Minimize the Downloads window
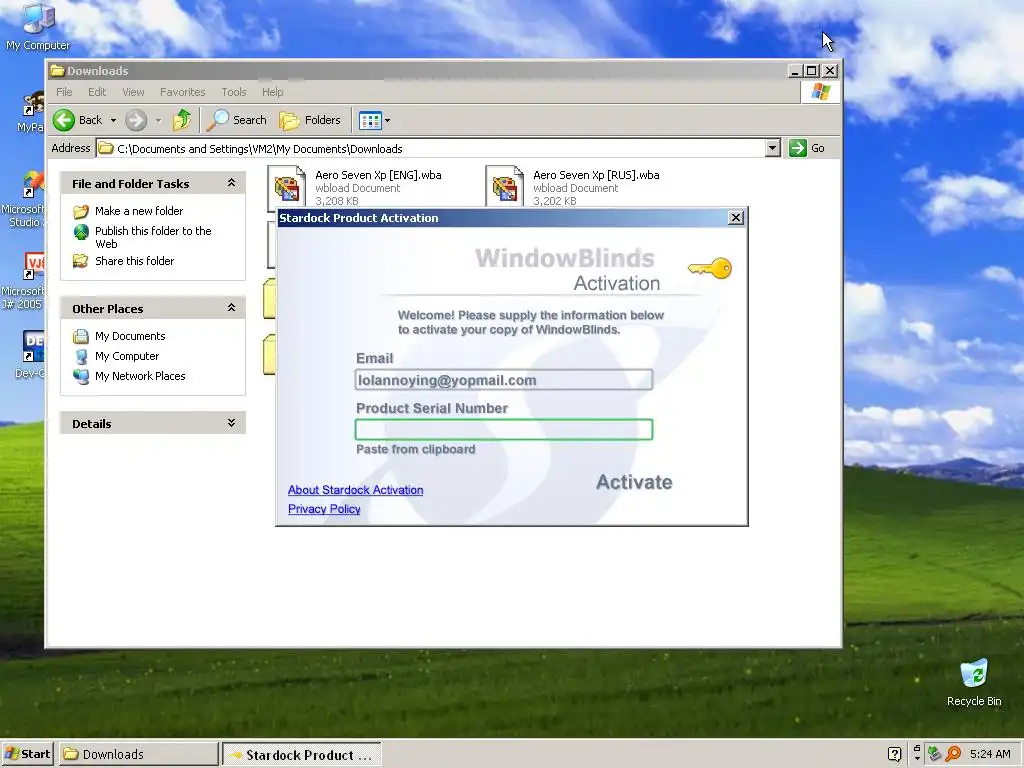 coord(794,71)
